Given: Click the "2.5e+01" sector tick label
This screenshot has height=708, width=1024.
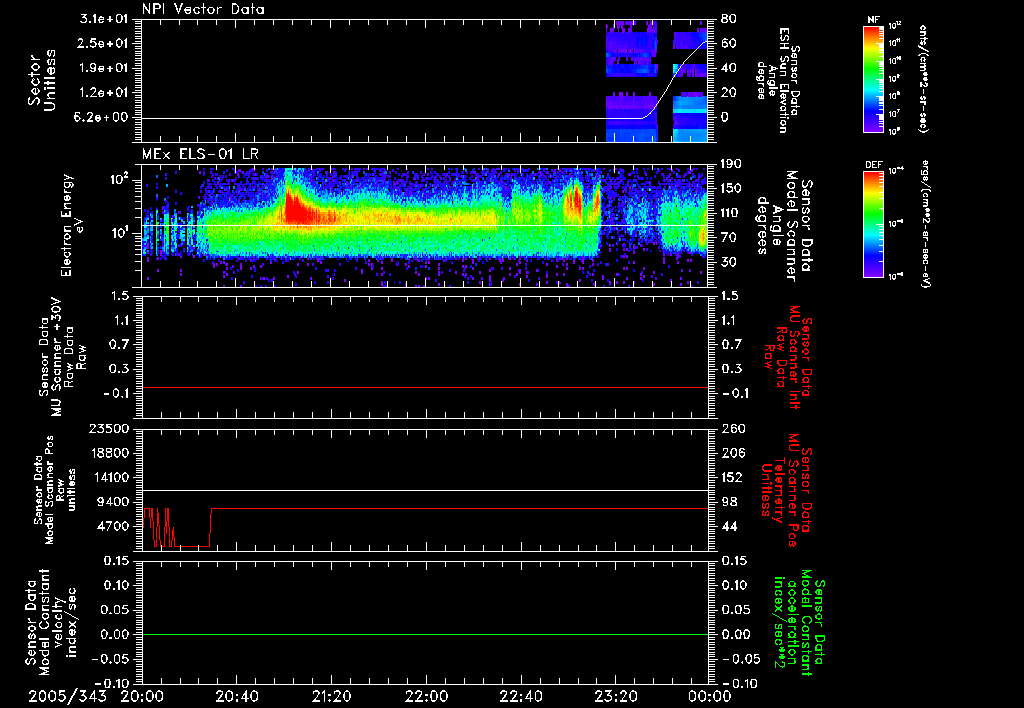Looking at the screenshot, I should pyautogui.click(x=104, y=43).
